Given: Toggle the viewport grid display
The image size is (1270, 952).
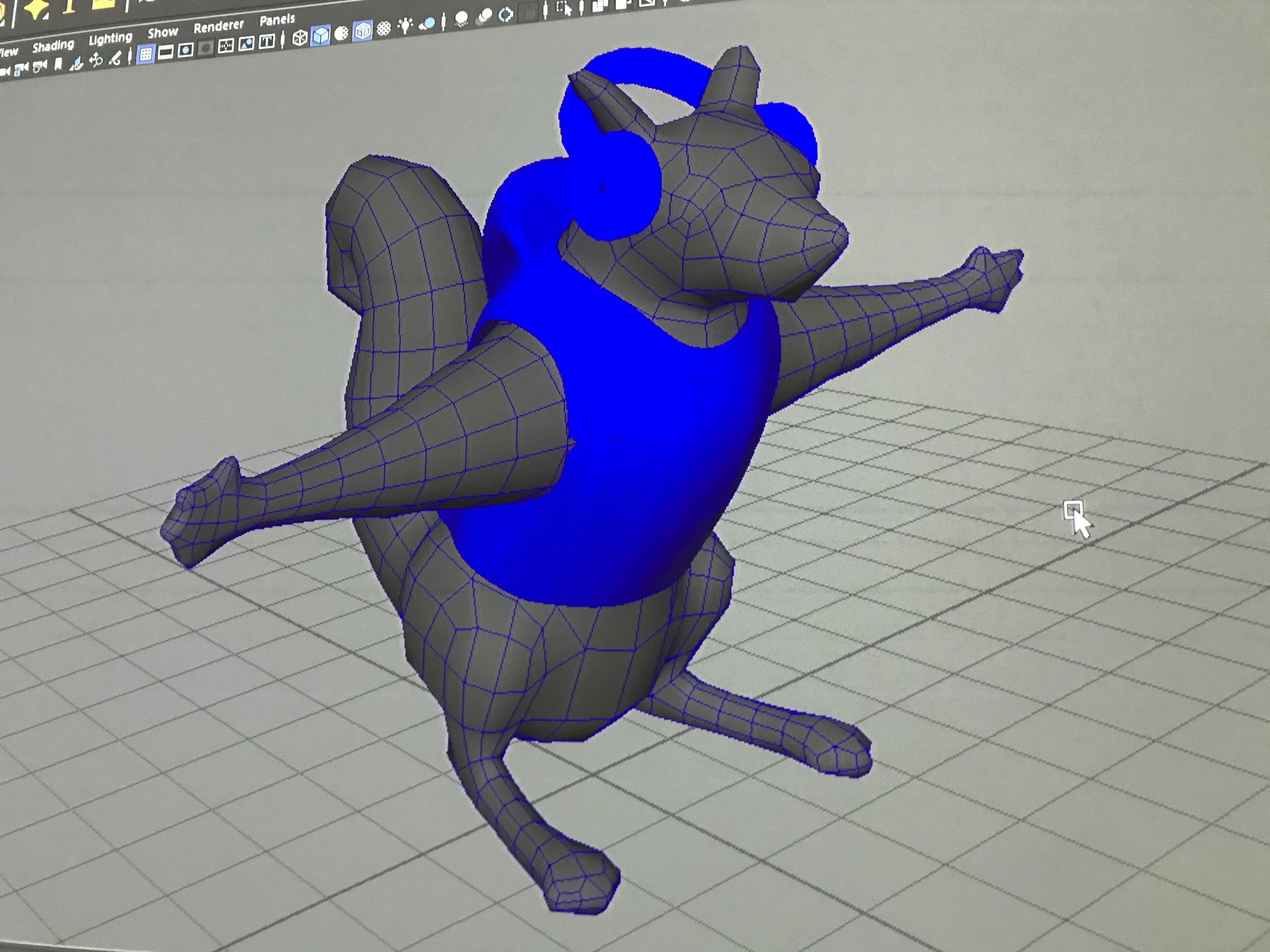Looking at the screenshot, I should coord(145,54).
